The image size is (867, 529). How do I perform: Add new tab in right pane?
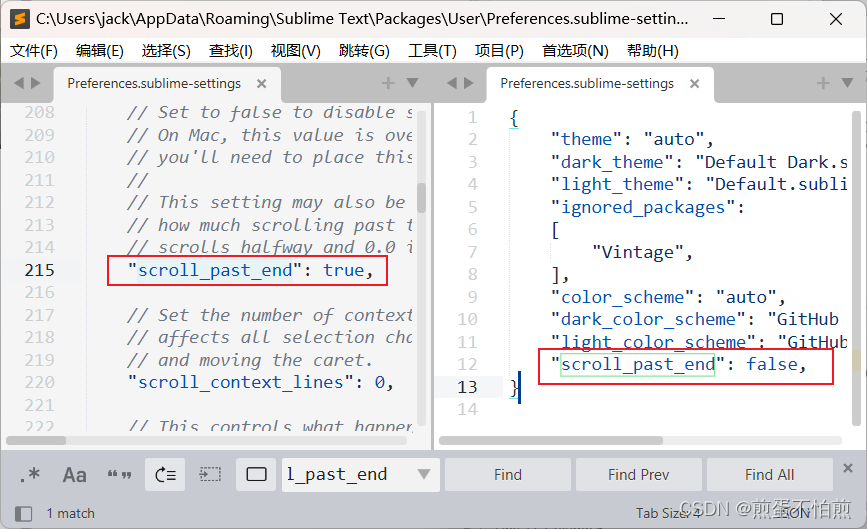tap(823, 83)
